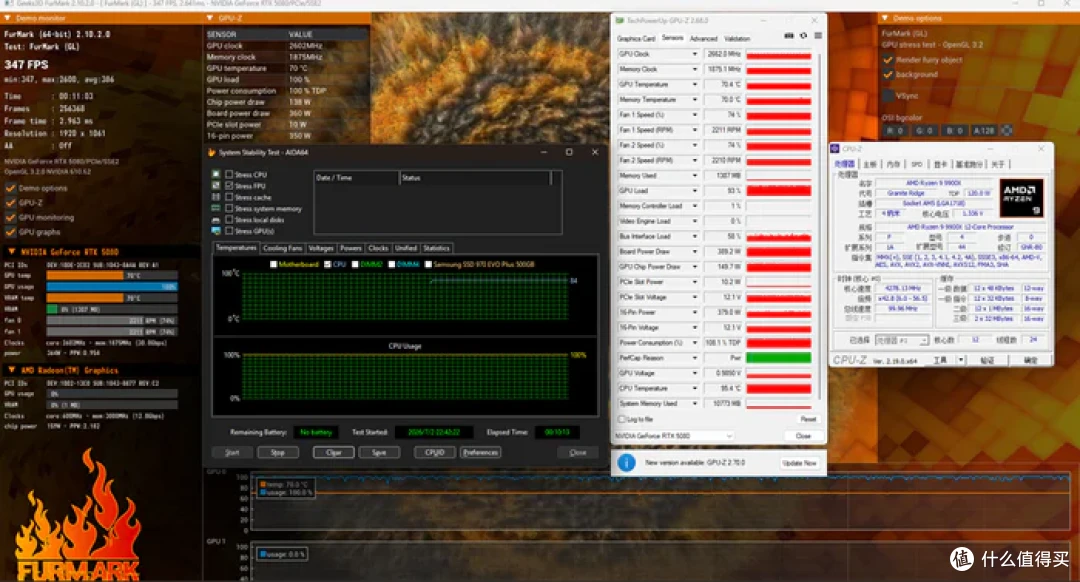Click the Stress CPU chip icon in AIDA64
The height and width of the screenshot is (582, 1080).
coord(216,174)
